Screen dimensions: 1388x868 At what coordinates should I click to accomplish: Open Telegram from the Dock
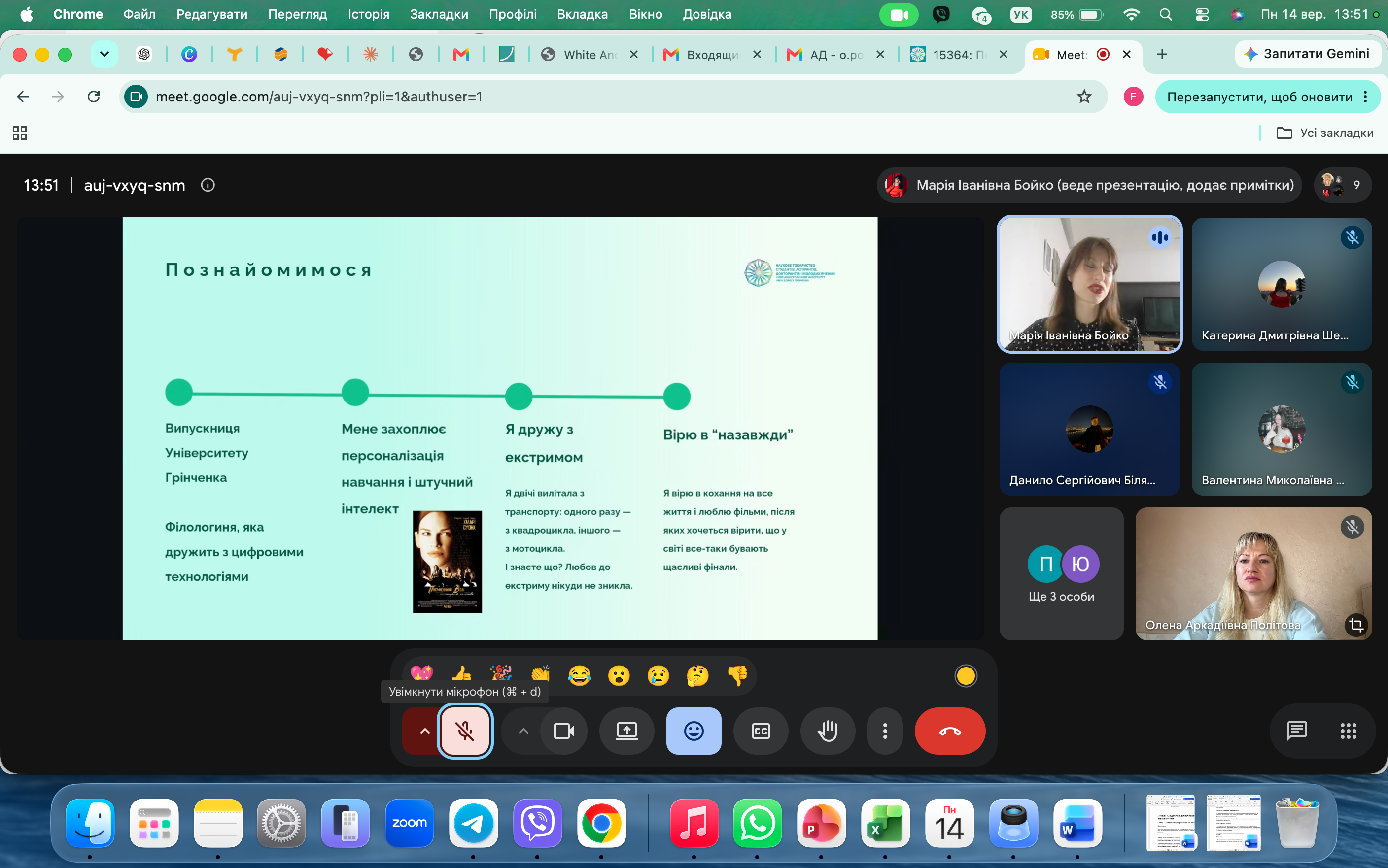[473, 823]
